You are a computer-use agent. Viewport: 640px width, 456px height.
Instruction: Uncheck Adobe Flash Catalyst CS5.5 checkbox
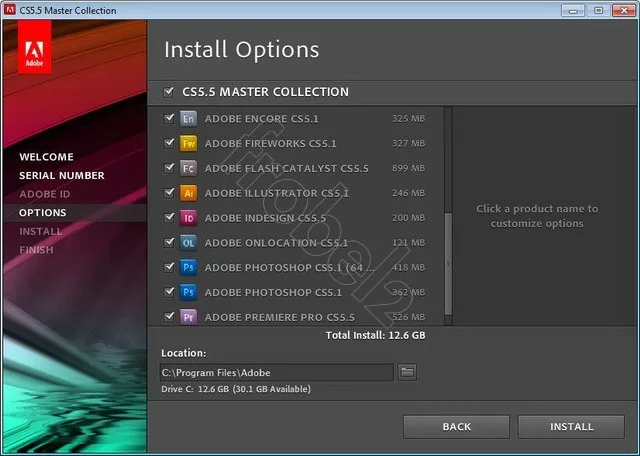169,168
